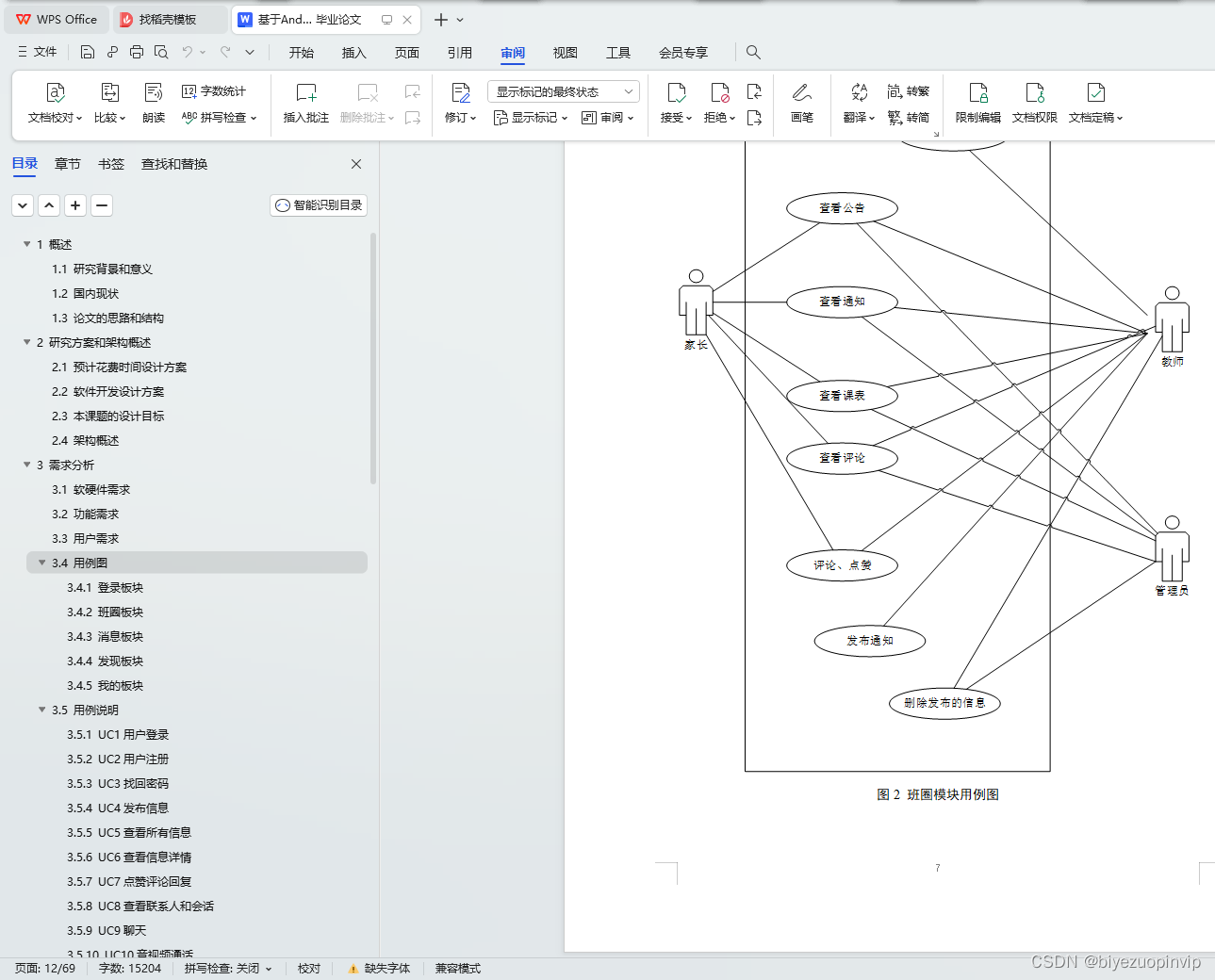1215x980 pixels.
Task: Collapse the 3 需求分析 section
Action: (26, 465)
